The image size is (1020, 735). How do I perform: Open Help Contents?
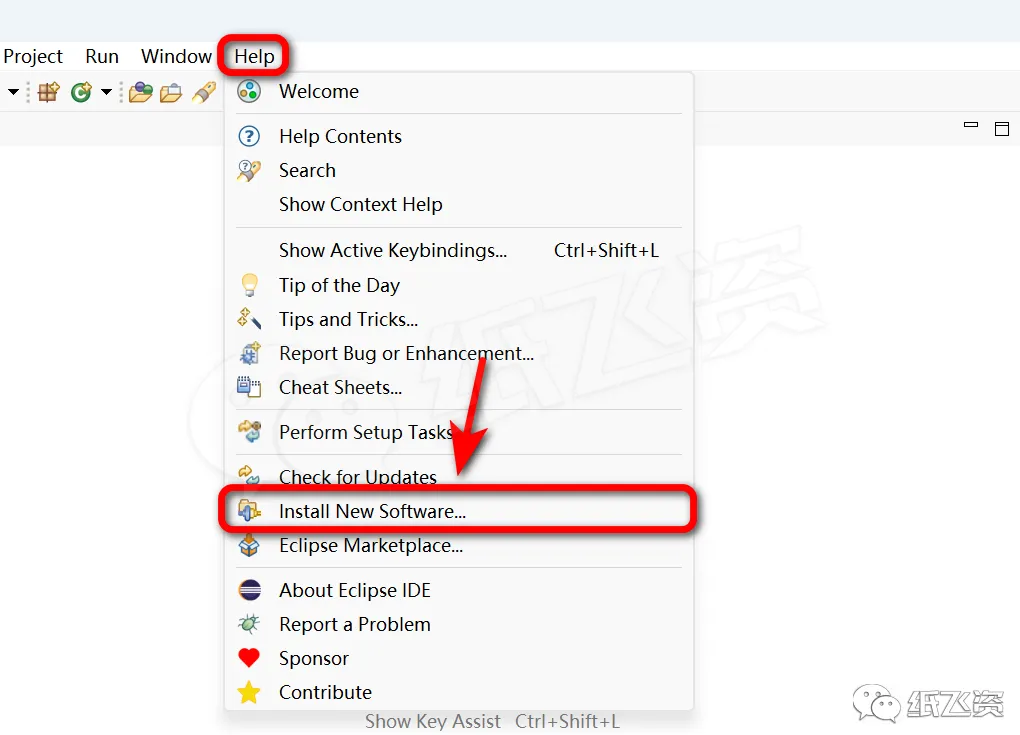point(459,137)
